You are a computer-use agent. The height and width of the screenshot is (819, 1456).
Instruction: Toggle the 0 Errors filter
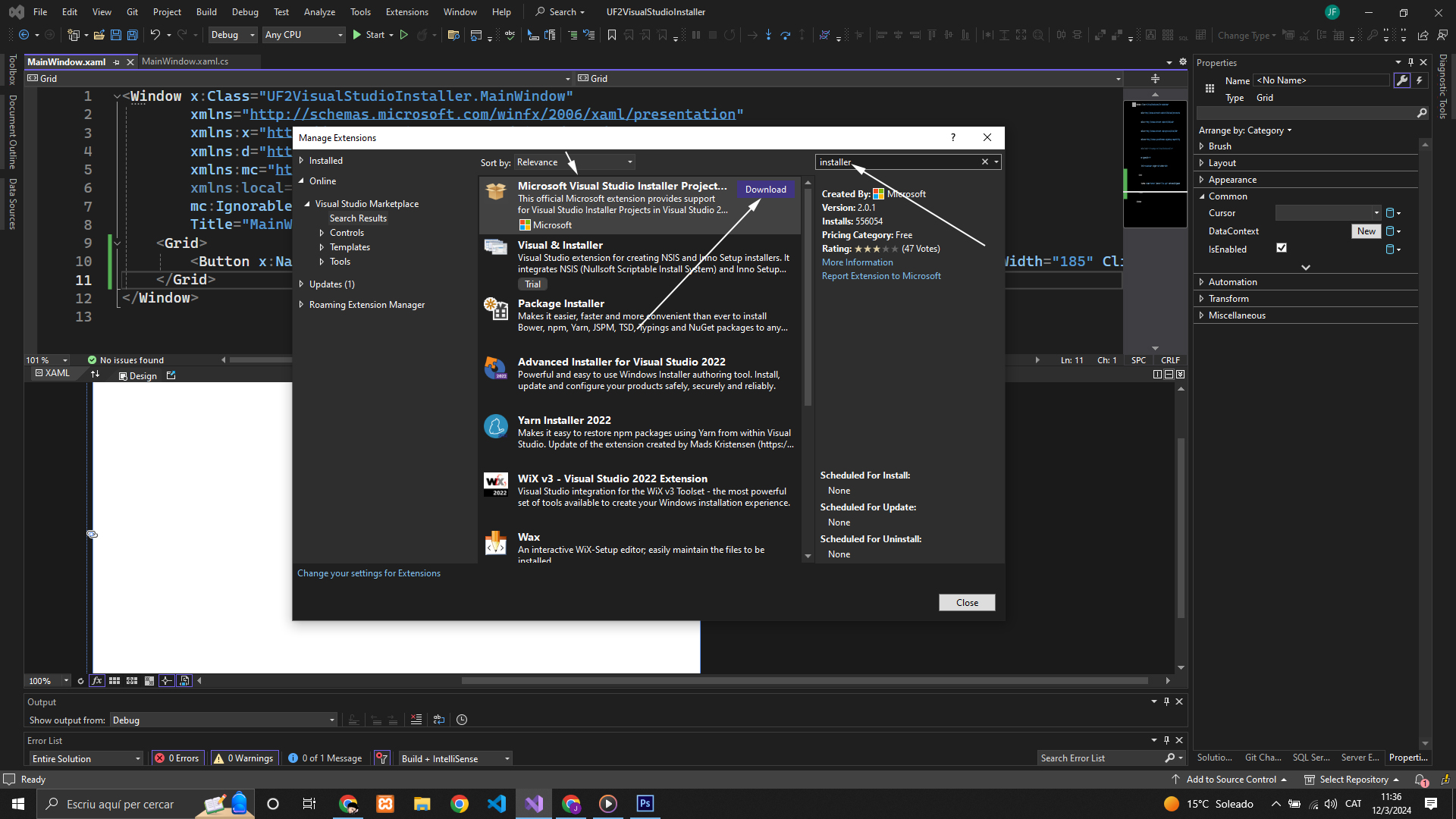click(177, 758)
